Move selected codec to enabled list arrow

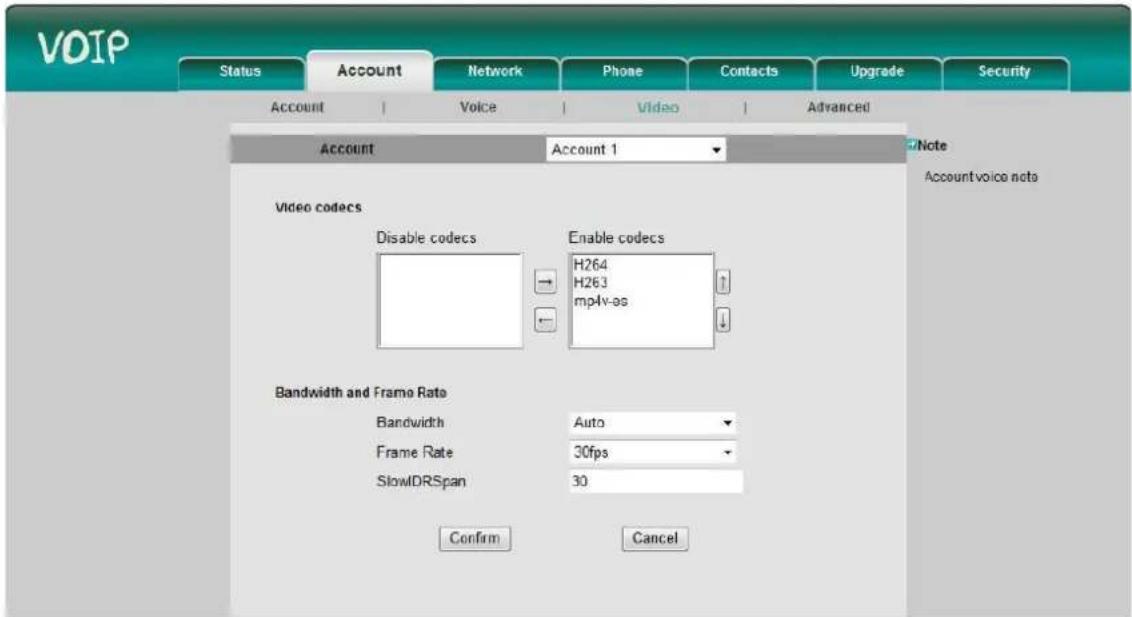tap(545, 282)
